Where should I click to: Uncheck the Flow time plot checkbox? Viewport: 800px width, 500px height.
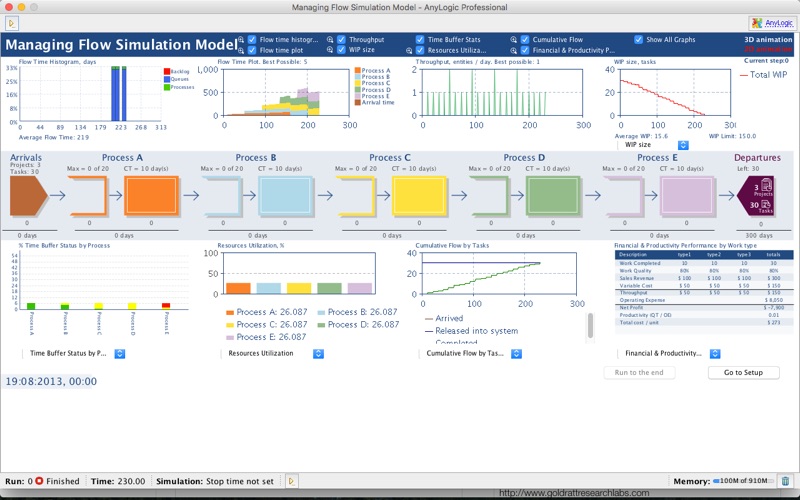coord(252,50)
